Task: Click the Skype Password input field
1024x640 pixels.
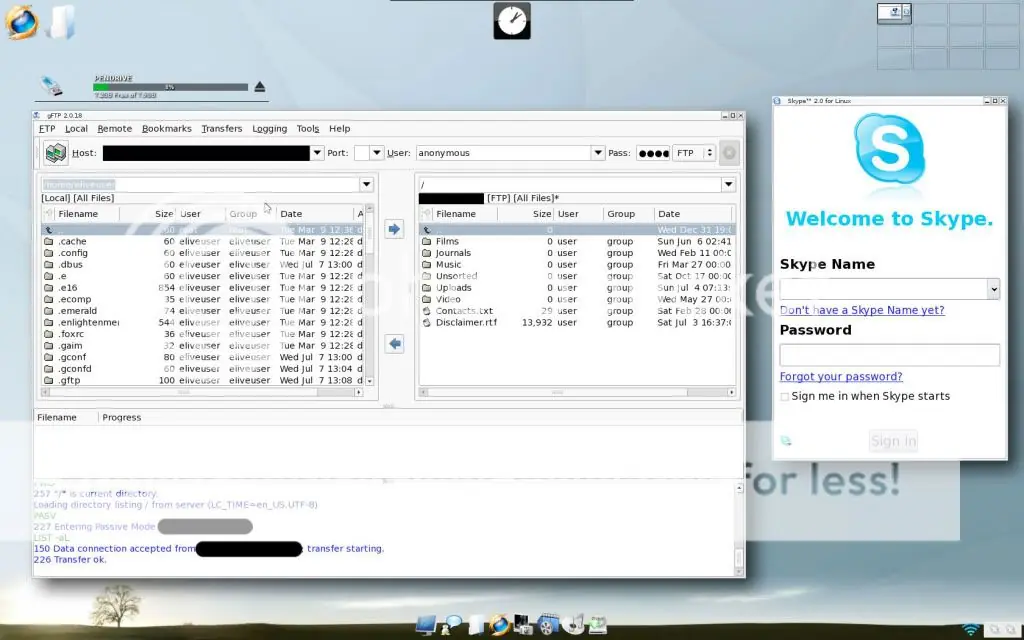Action: (x=889, y=355)
